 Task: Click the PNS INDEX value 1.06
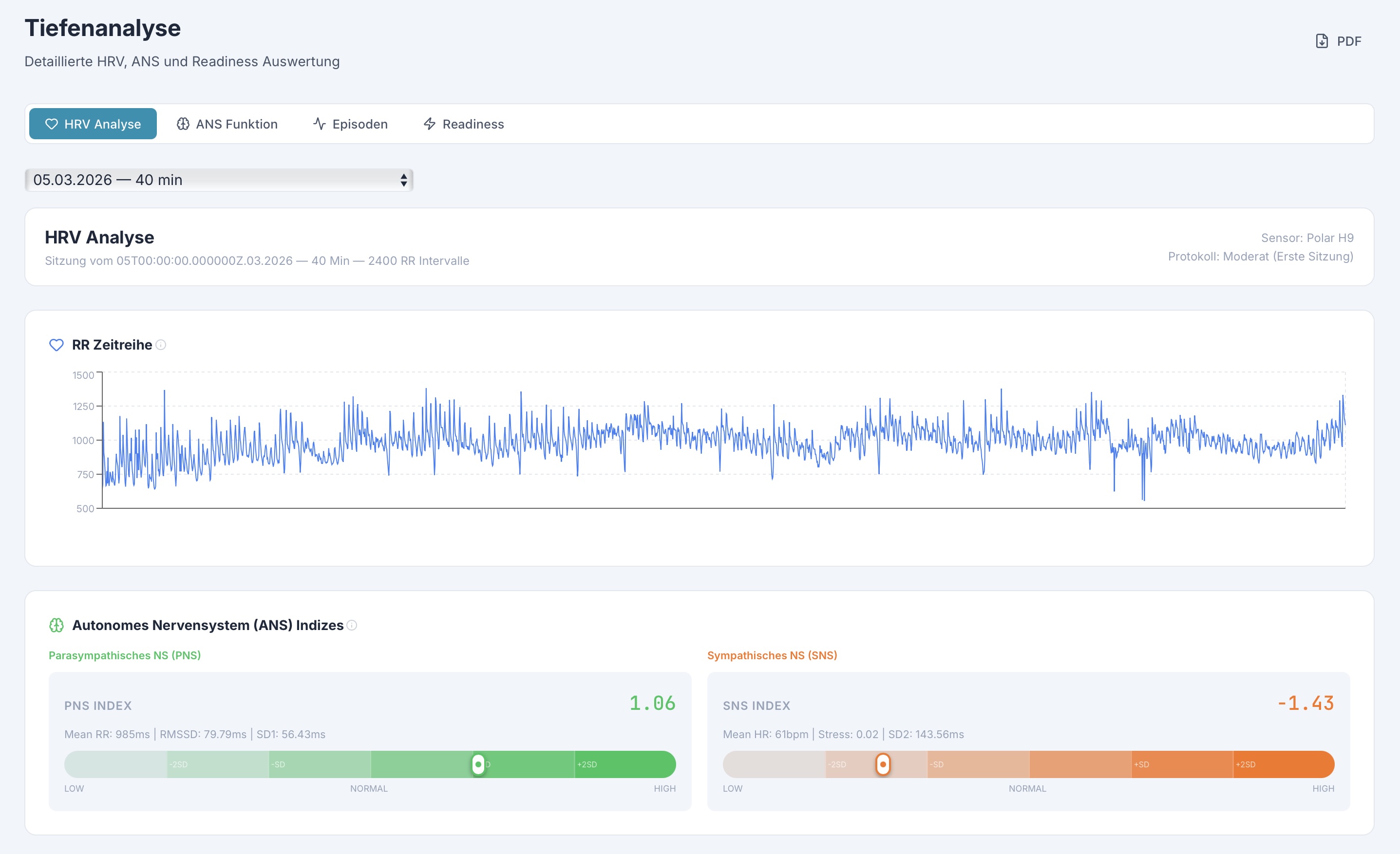click(651, 704)
